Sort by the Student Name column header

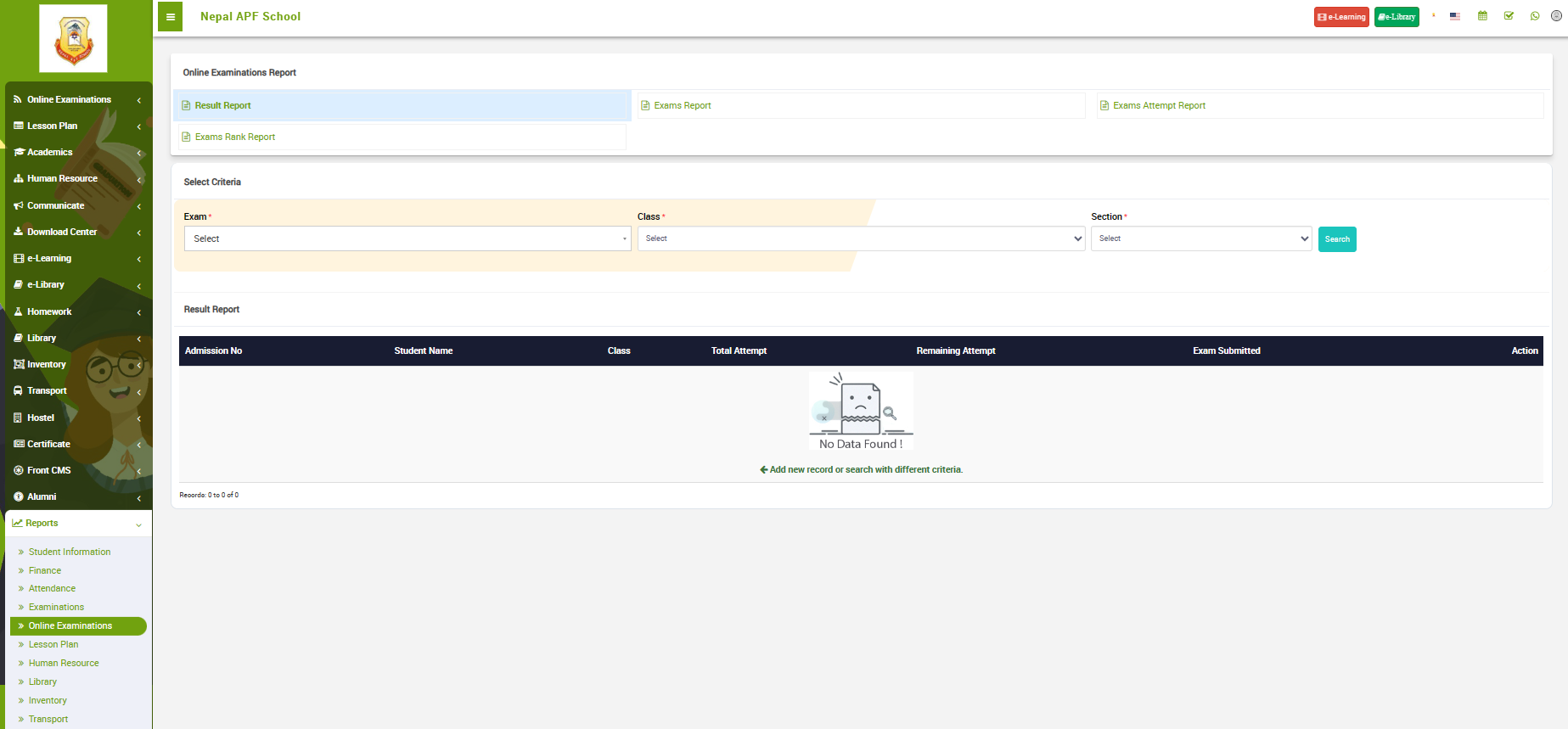click(424, 351)
